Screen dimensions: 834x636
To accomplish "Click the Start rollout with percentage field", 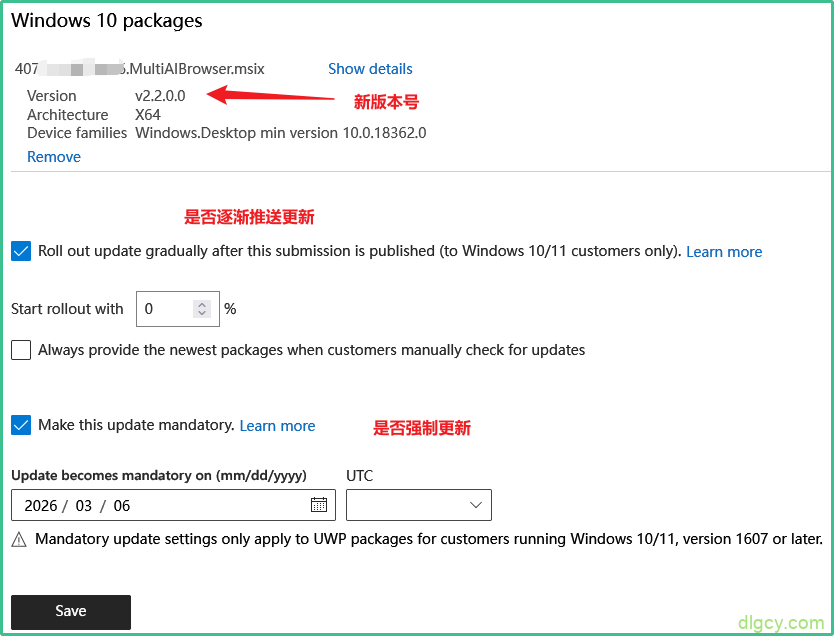I will (165, 309).
